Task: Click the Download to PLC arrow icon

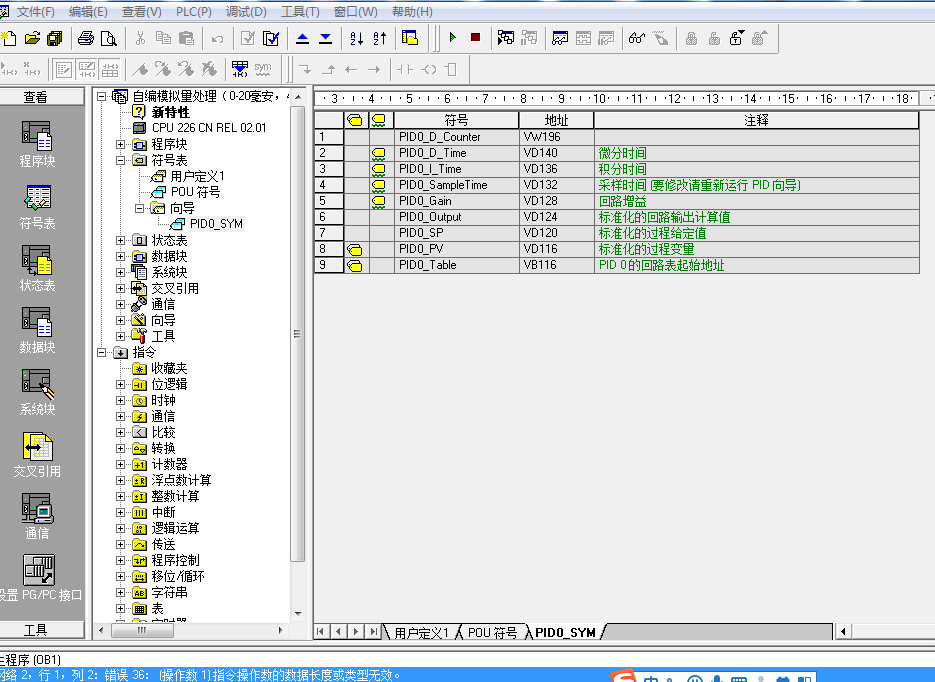Action: [325, 38]
